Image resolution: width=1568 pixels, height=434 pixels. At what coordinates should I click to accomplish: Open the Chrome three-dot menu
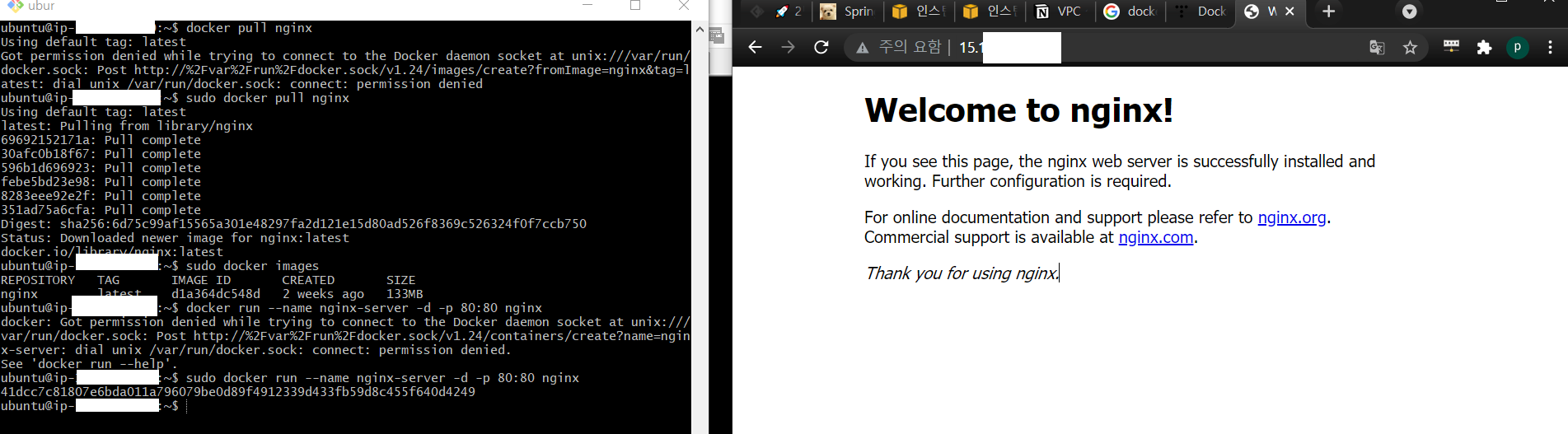pyautogui.click(x=1550, y=48)
